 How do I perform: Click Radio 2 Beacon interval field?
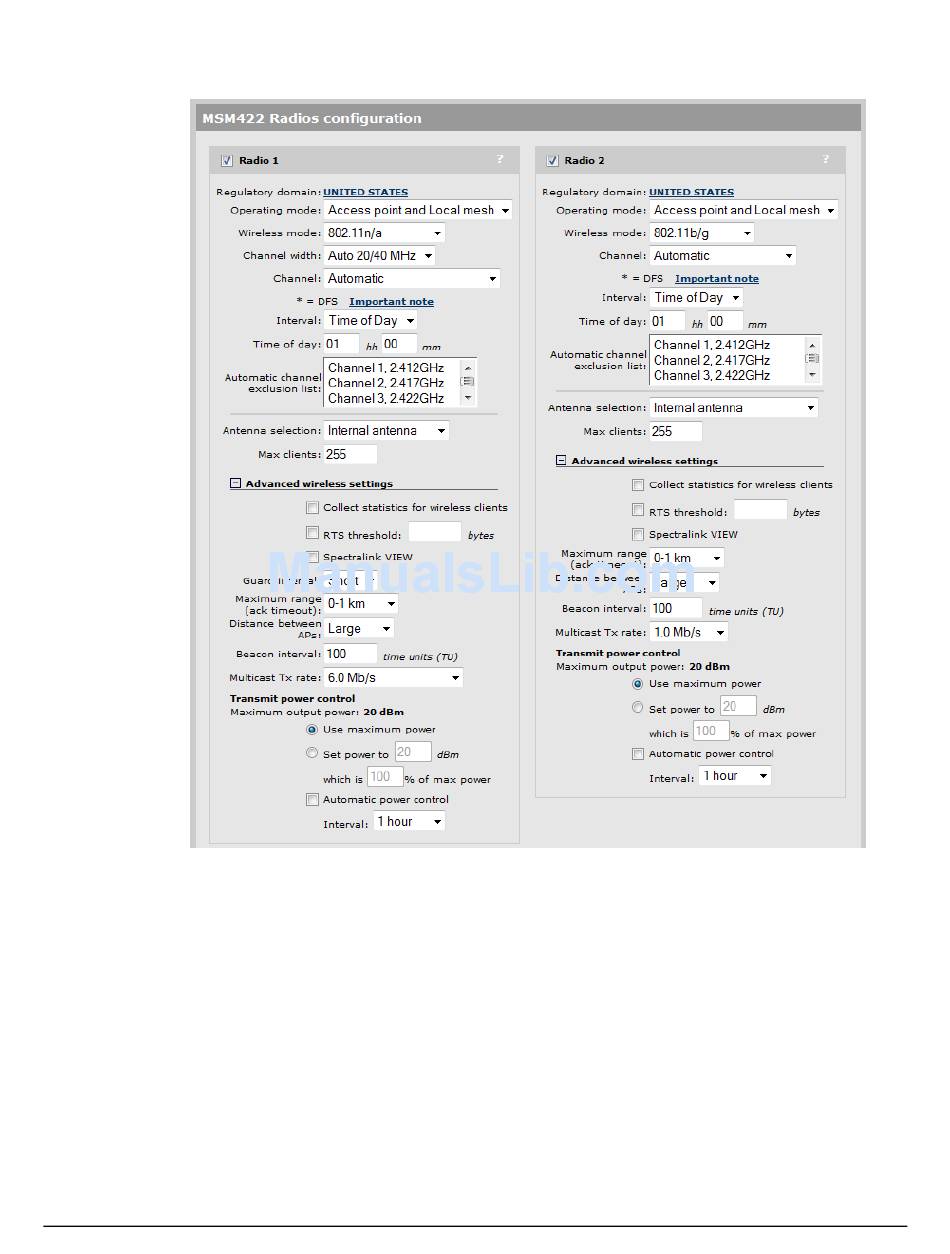pos(676,608)
